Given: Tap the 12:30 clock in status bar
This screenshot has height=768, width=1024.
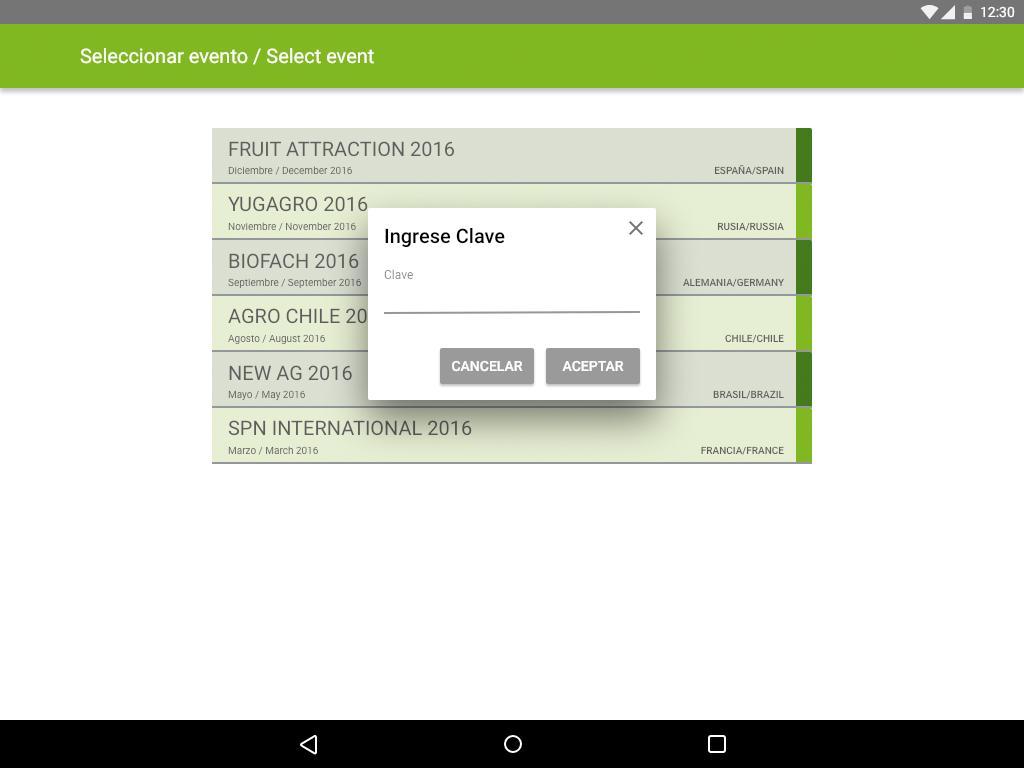Looking at the screenshot, I should click(997, 12).
